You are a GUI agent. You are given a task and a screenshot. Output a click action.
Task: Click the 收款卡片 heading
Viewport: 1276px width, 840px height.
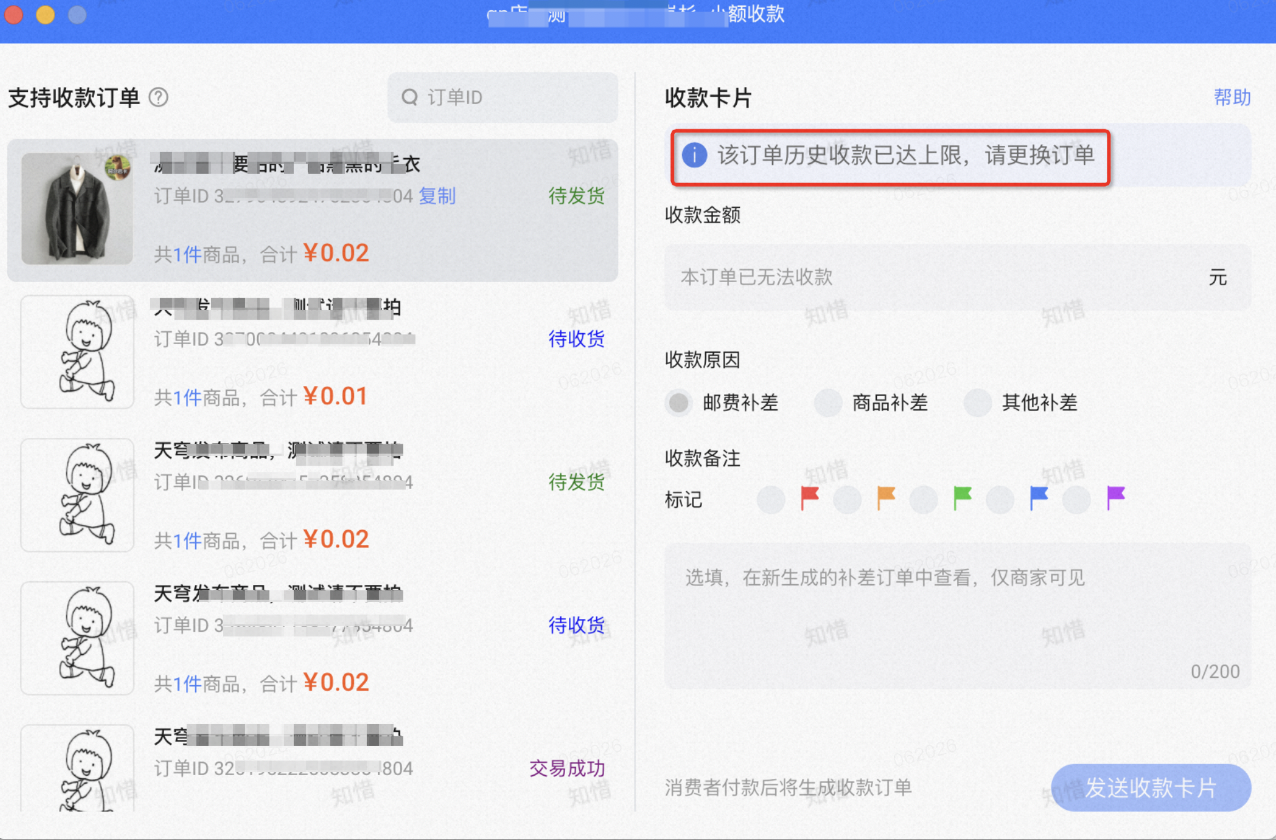pyautogui.click(x=708, y=98)
